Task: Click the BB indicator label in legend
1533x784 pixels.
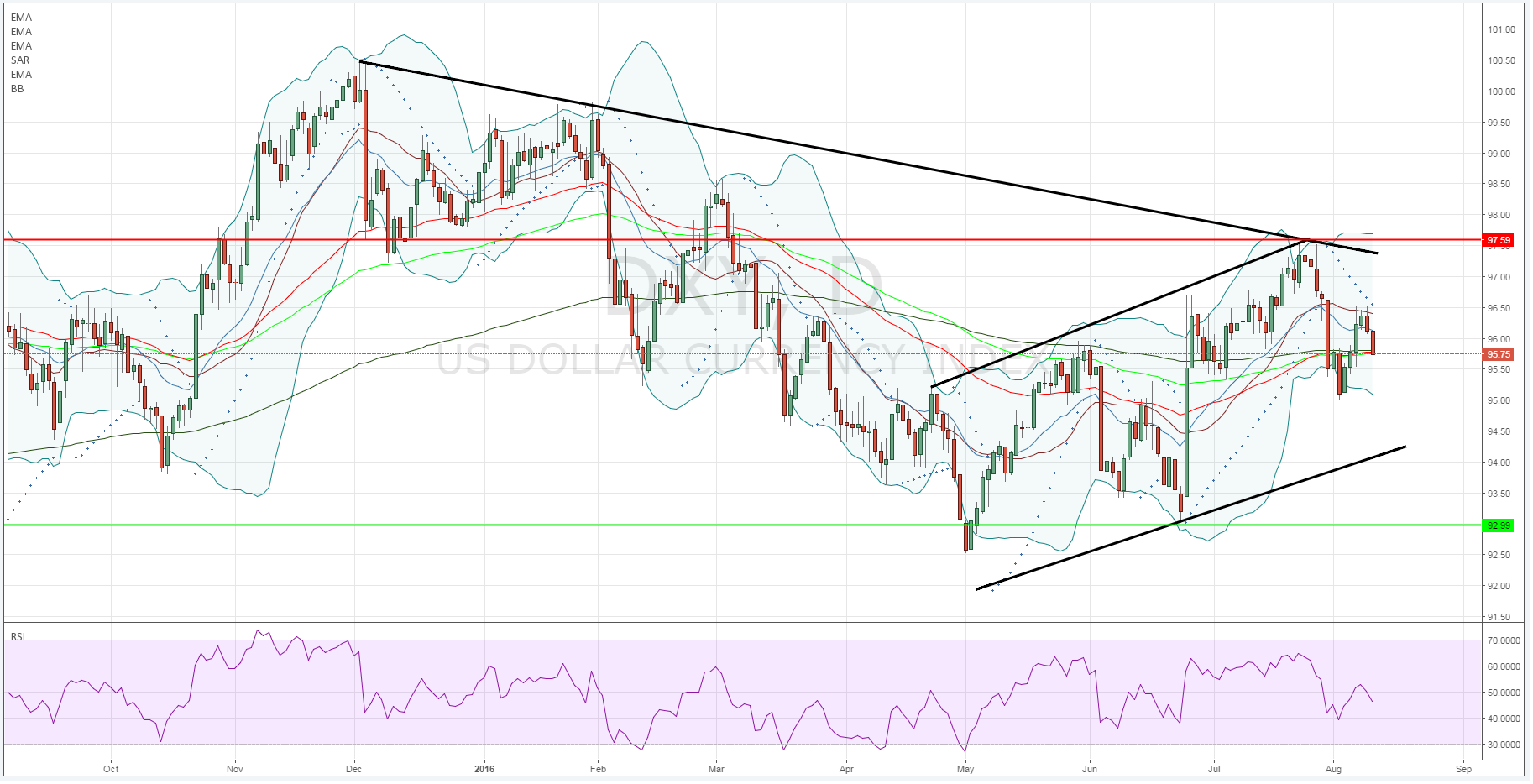Action: tap(18, 89)
